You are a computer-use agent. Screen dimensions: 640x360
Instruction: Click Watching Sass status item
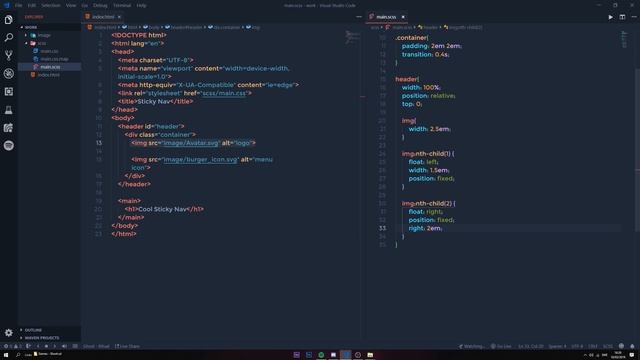click(471, 346)
